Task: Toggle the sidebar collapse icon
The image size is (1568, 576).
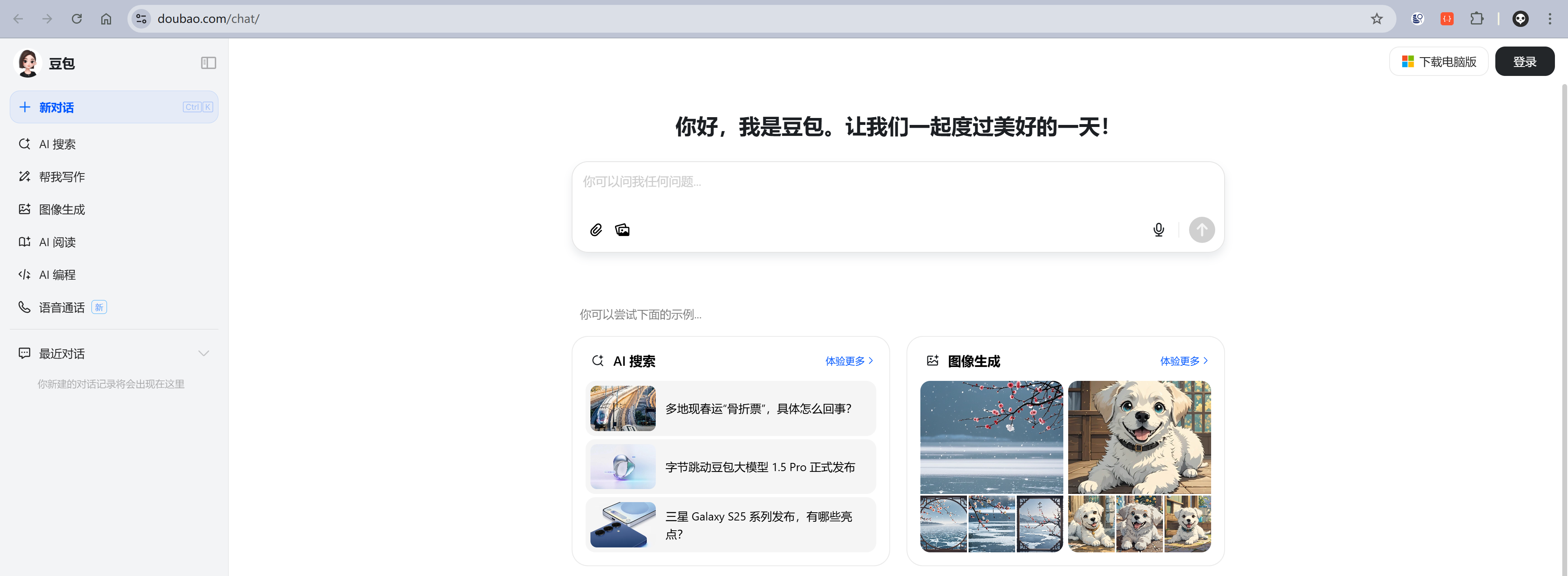Action: tap(208, 62)
